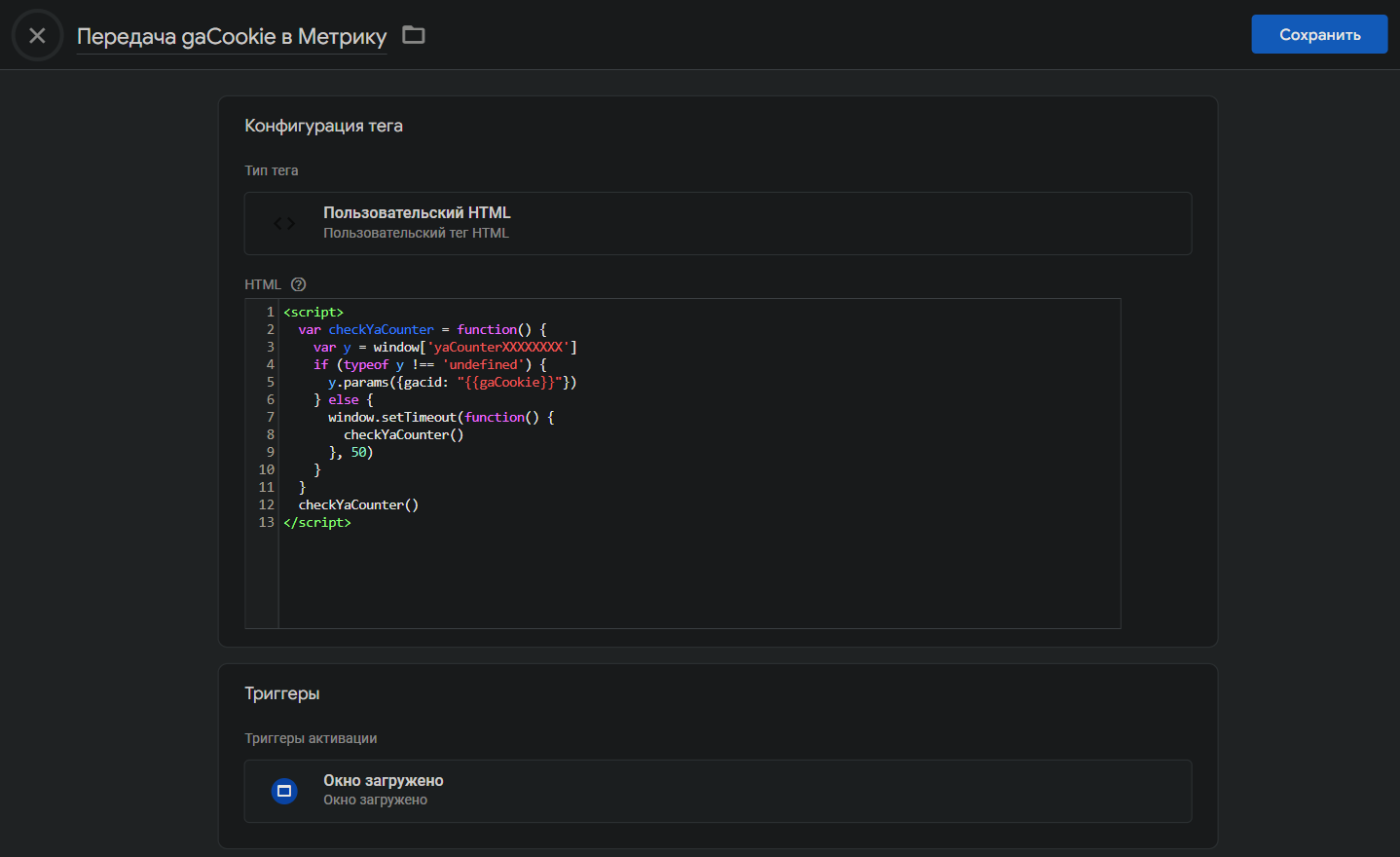The image size is (1400, 857).
Task: Close the tag editor with the X icon
Action: click(x=37, y=35)
